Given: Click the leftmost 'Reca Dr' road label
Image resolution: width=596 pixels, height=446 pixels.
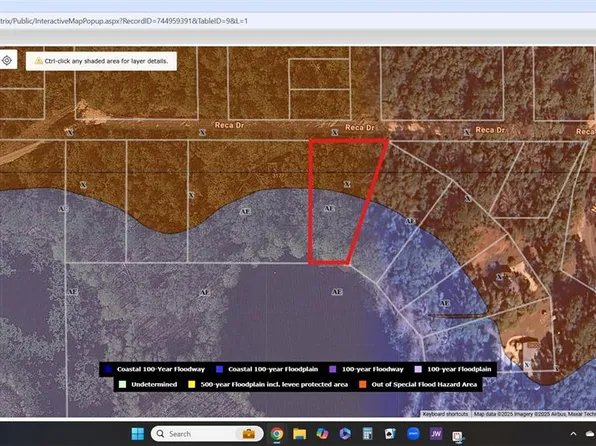Looking at the screenshot, I should coord(229,125).
